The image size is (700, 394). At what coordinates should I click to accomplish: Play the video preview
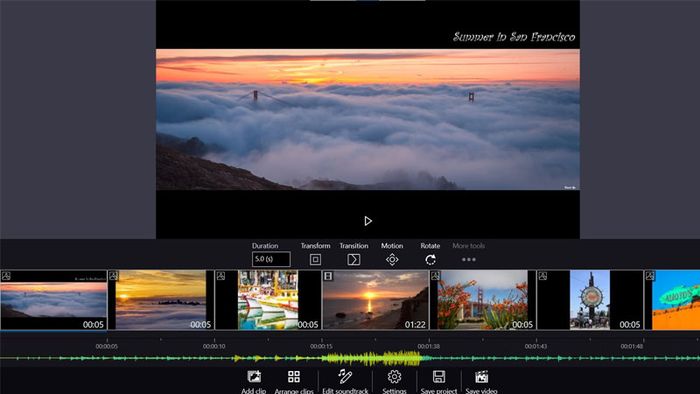pos(368,221)
